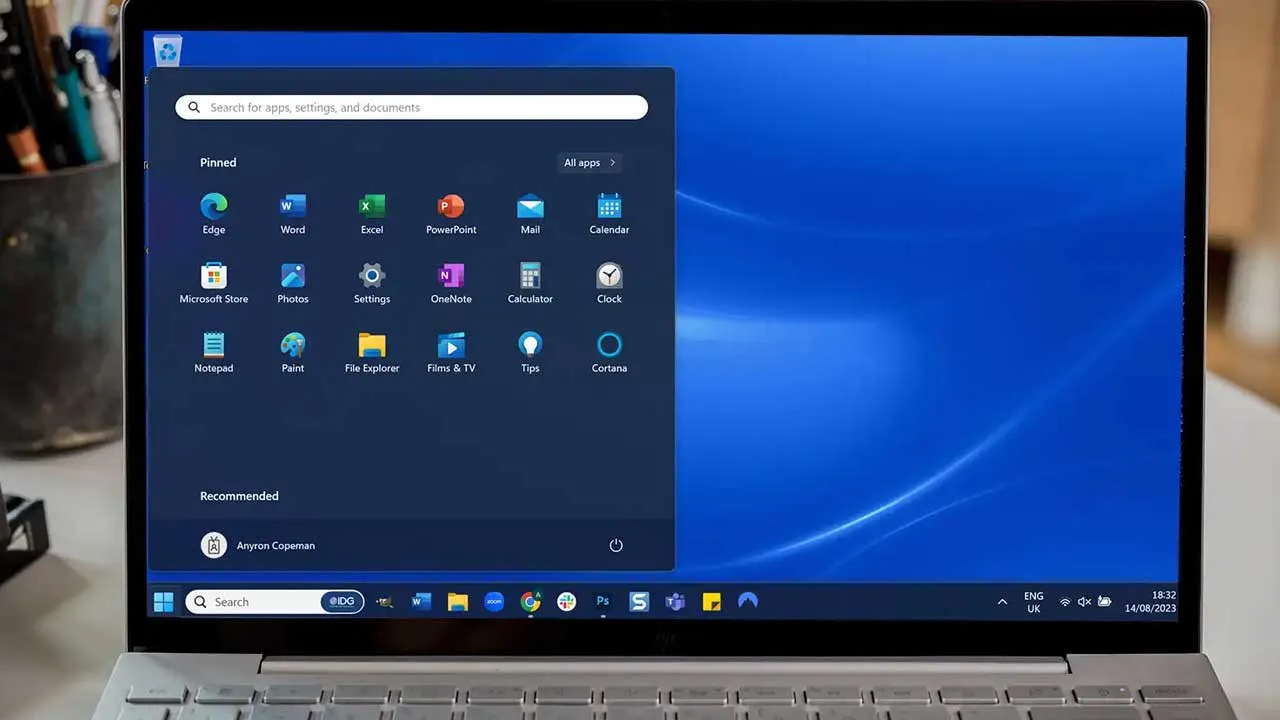Open the Mail app
This screenshot has width=1280, height=720.
[x=530, y=214]
